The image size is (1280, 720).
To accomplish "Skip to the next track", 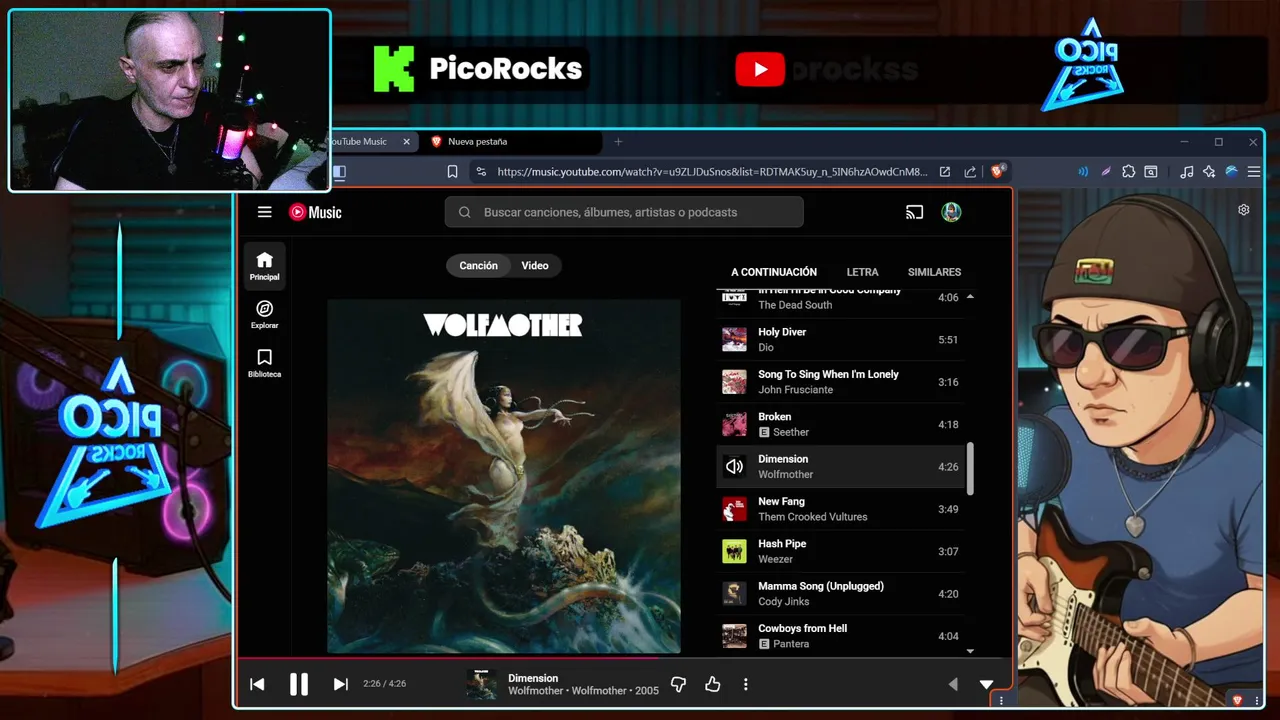I will (340, 684).
